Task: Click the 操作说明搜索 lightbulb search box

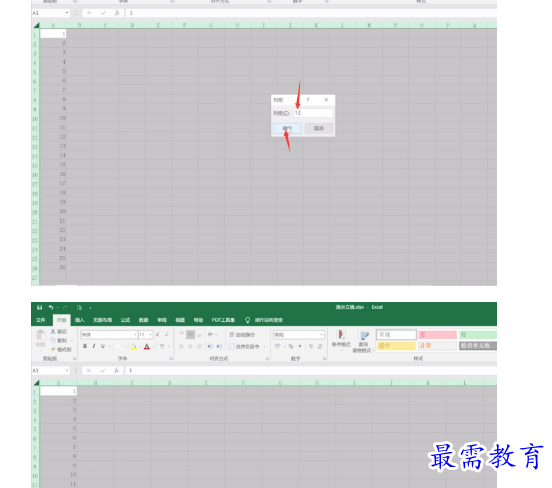Action: coord(264,320)
